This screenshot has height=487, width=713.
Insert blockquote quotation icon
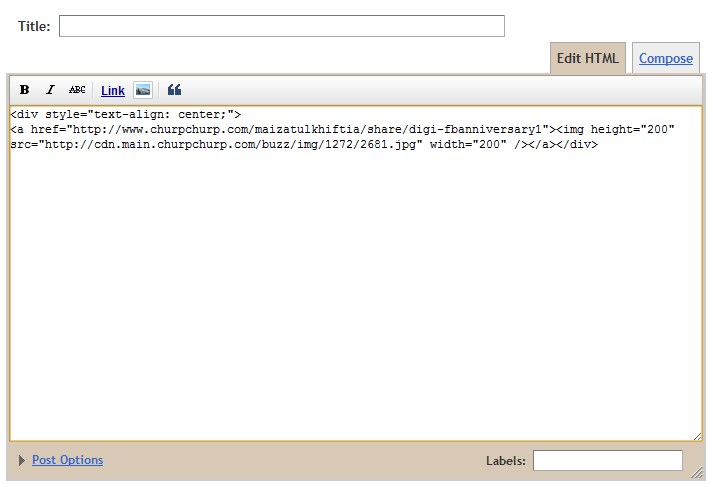(174, 90)
